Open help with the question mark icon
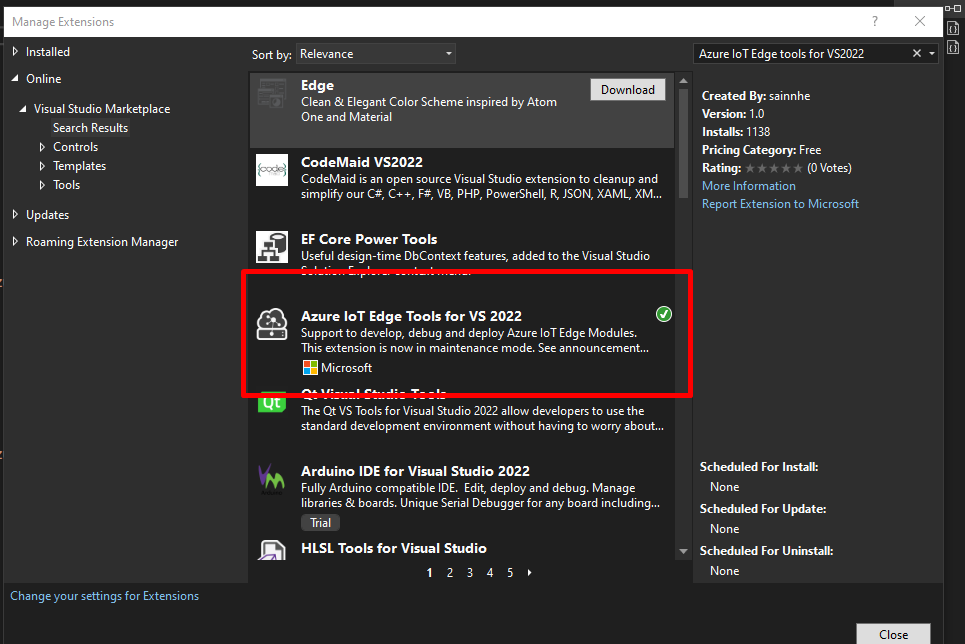Image resolution: width=965 pixels, height=644 pixels. [875, 22]
